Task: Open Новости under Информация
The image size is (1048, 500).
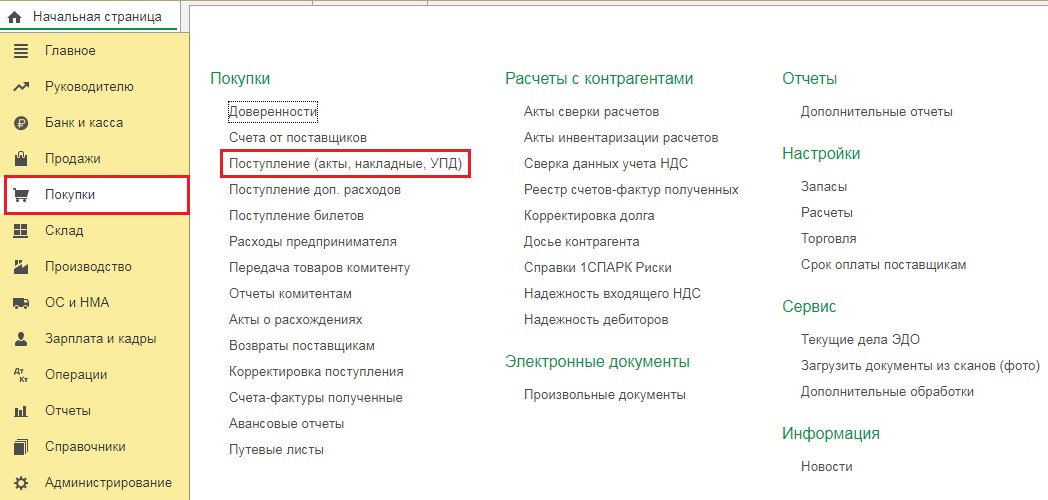Action: point(826,467)
